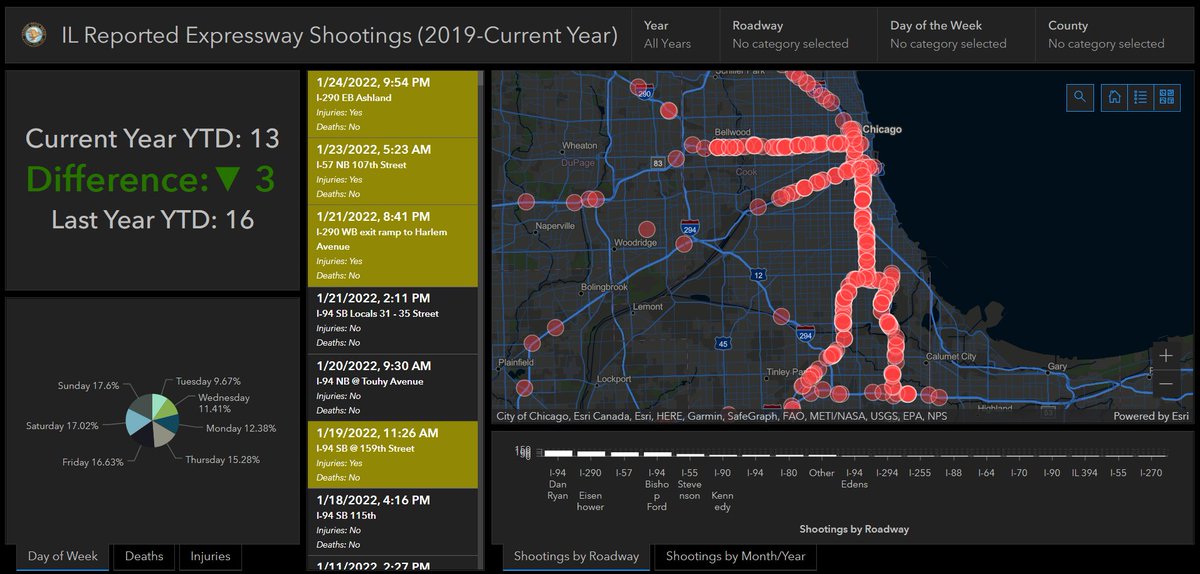
Task: Click the 'Last Year YTD: 16' text
Action: (x=152, y=219)
